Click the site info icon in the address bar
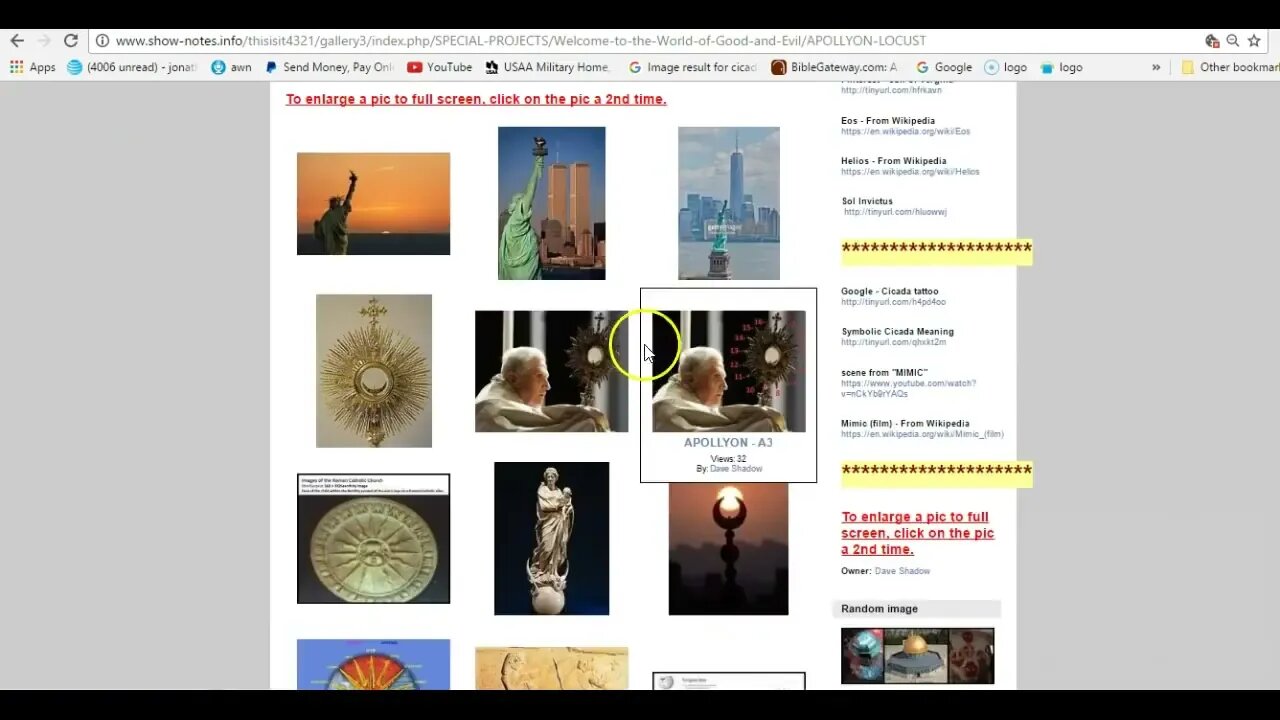Image resolution: width=1280 pixels, height=720 pixels. [x=102, y=41]
